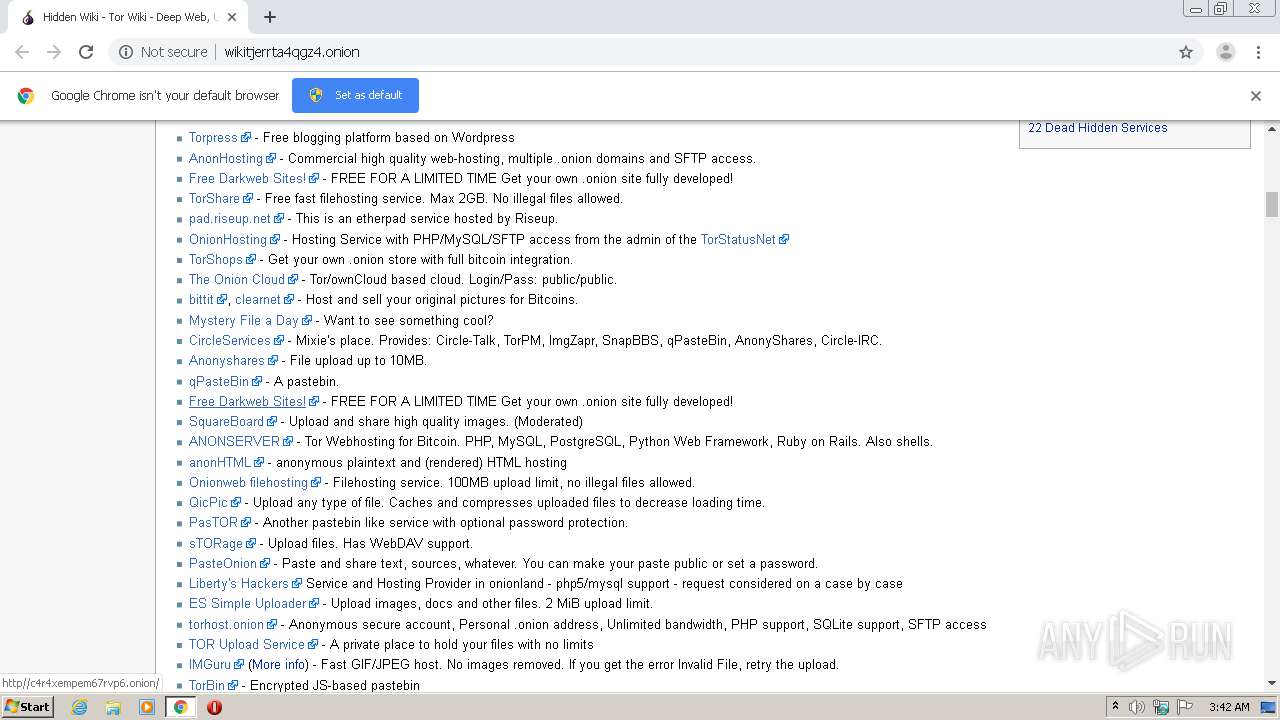Open the Anonyshares link
1280x720 pixels.
227,360
